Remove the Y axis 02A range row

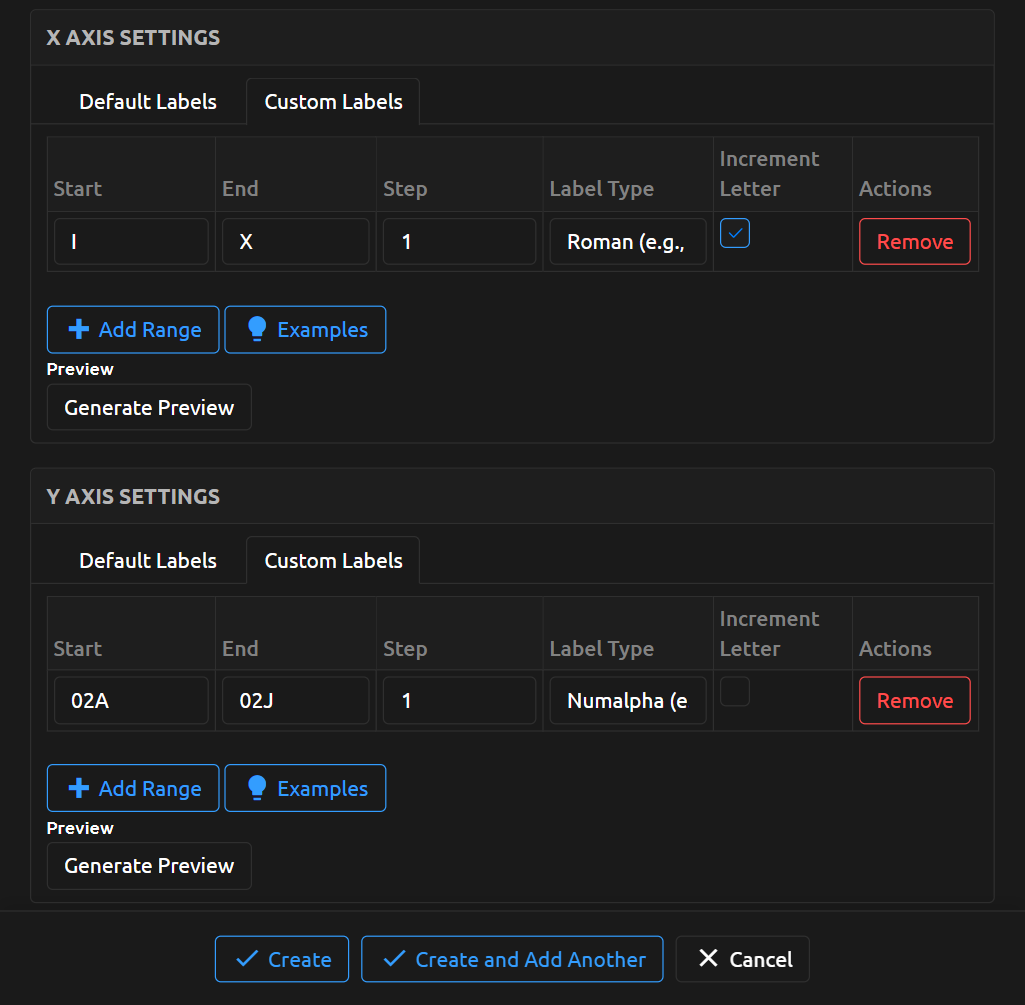pyautogui.click(x=914, y=701)
